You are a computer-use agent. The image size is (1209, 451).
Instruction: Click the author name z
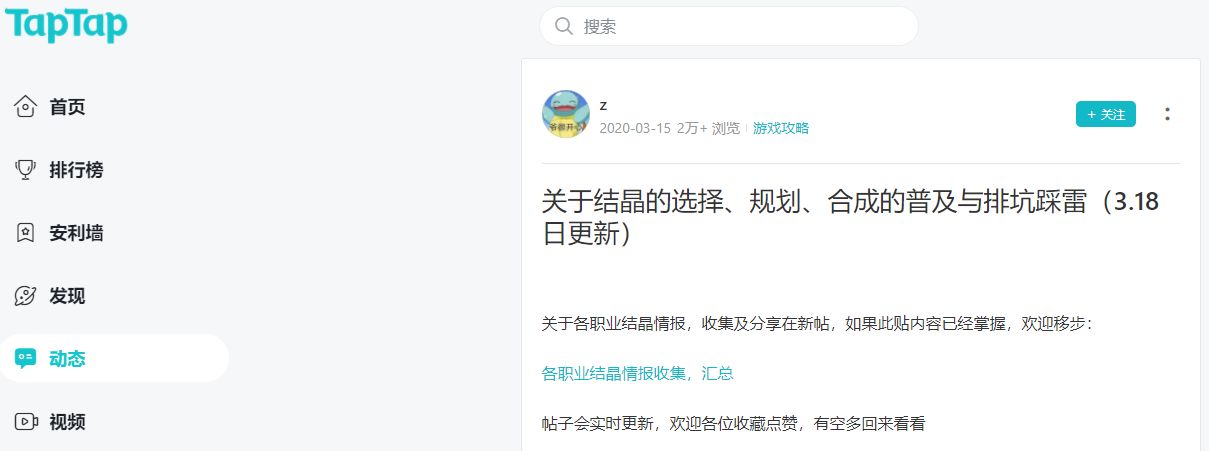[603, 105]
